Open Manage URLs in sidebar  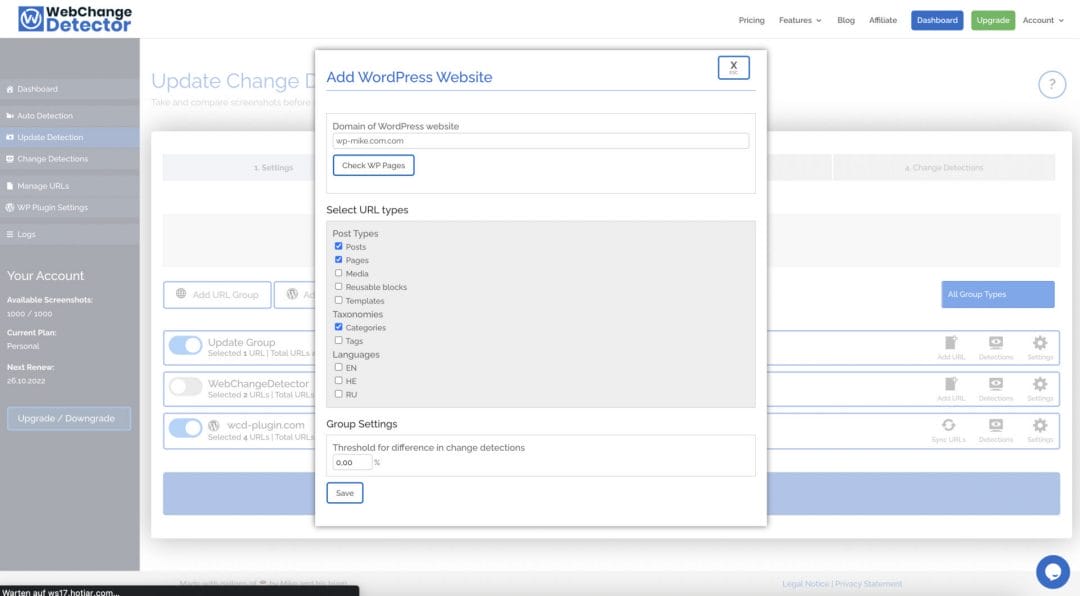(x=70, y=186)
